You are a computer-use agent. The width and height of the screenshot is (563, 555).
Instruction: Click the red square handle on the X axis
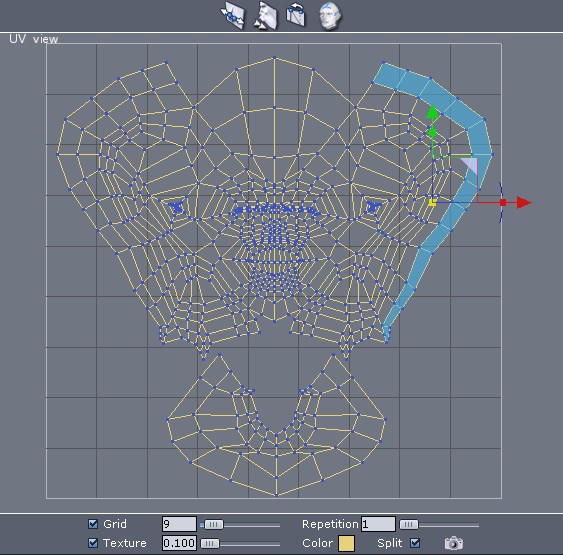coord(503,203)
